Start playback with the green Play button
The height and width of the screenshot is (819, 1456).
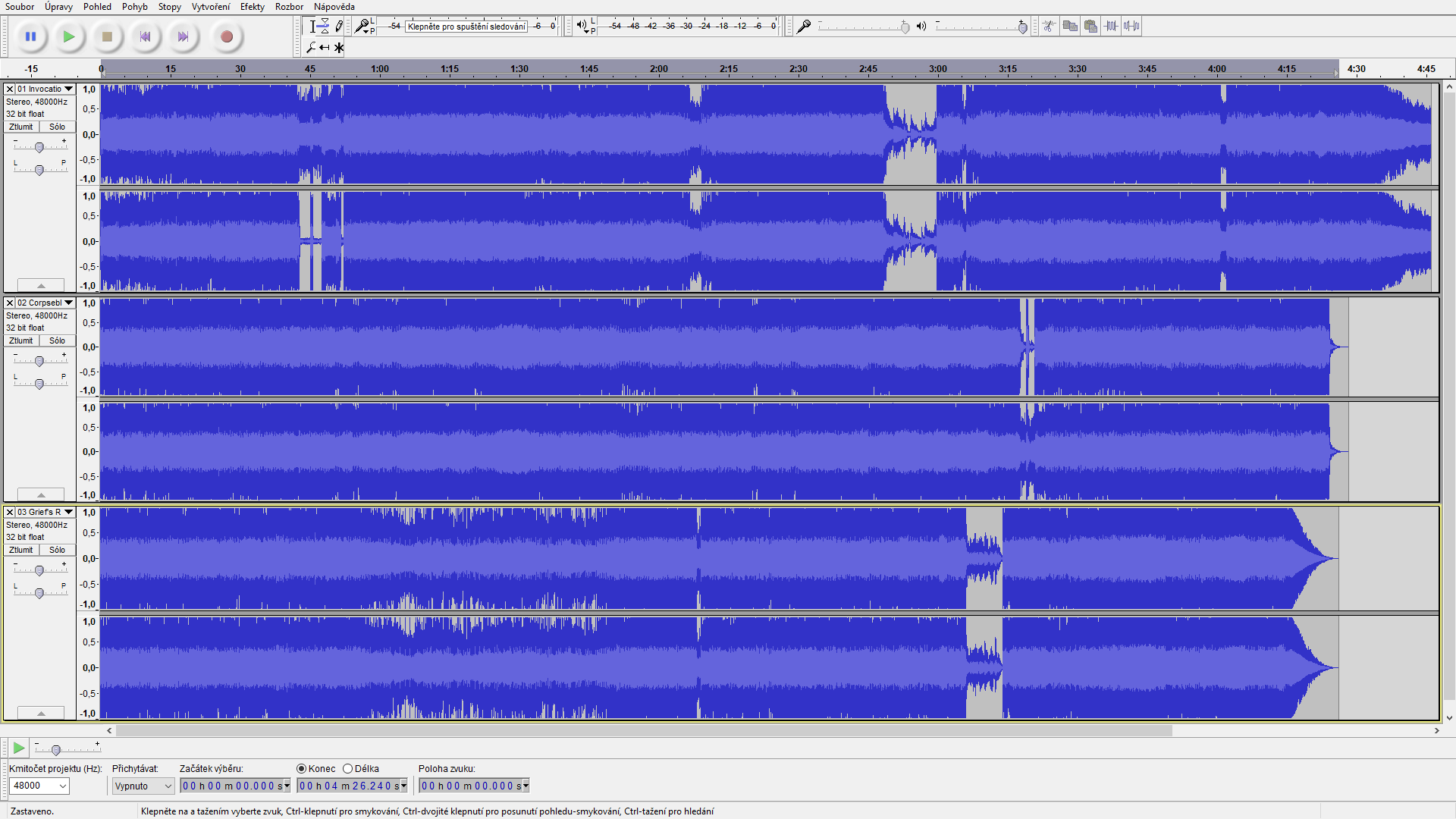pos(69,36)
